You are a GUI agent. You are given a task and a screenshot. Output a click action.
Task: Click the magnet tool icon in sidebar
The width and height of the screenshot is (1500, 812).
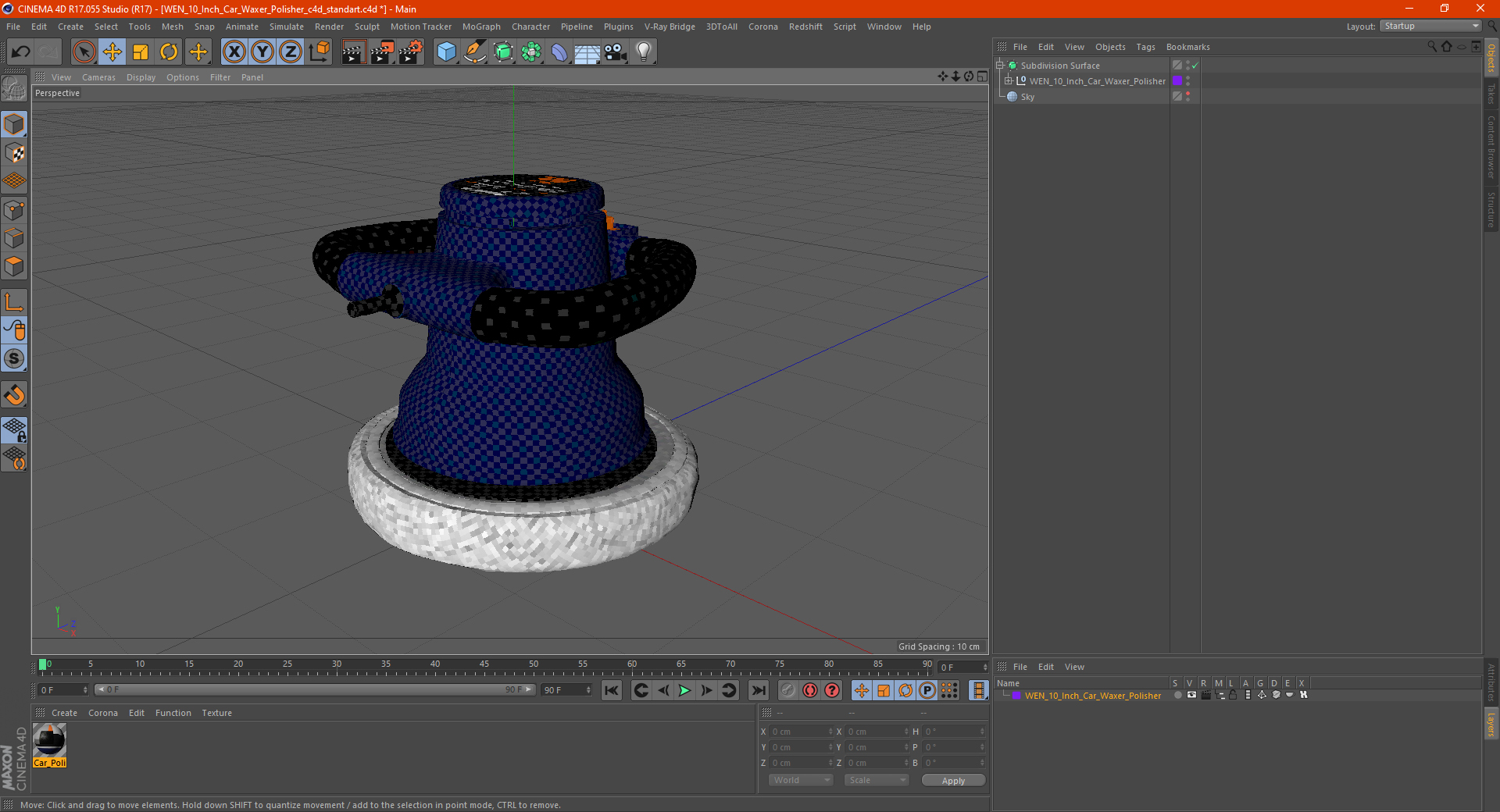14,395
